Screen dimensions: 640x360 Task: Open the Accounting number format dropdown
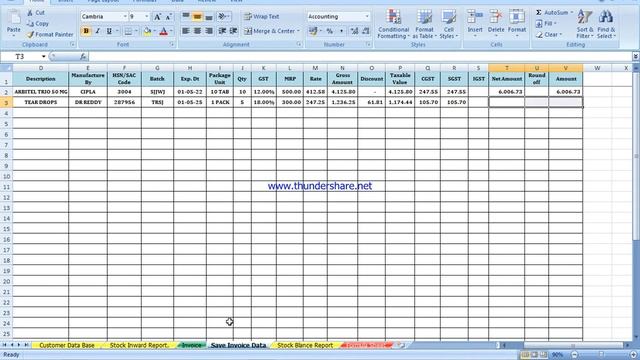367,17
